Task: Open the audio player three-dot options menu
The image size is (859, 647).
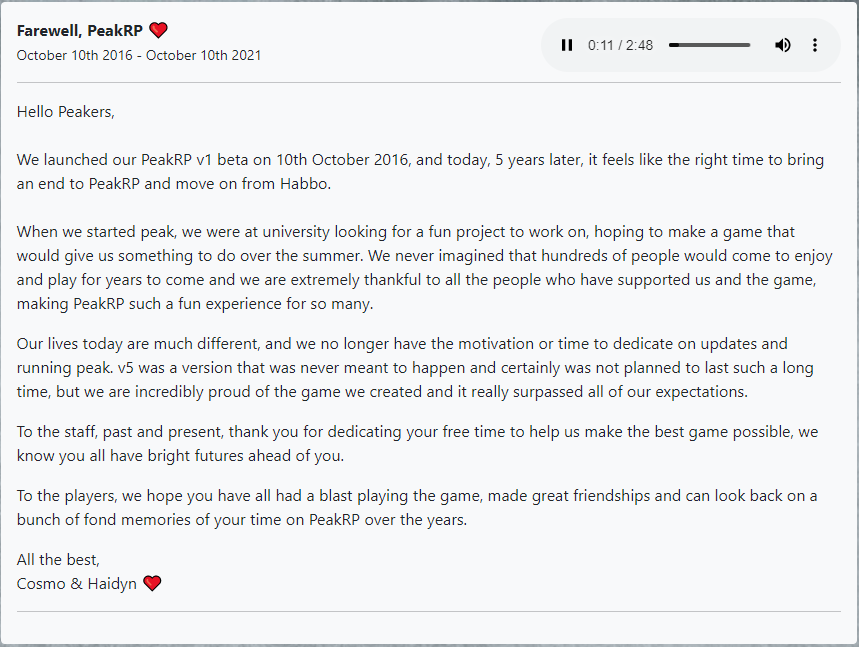Action: [x=815, y=45]
